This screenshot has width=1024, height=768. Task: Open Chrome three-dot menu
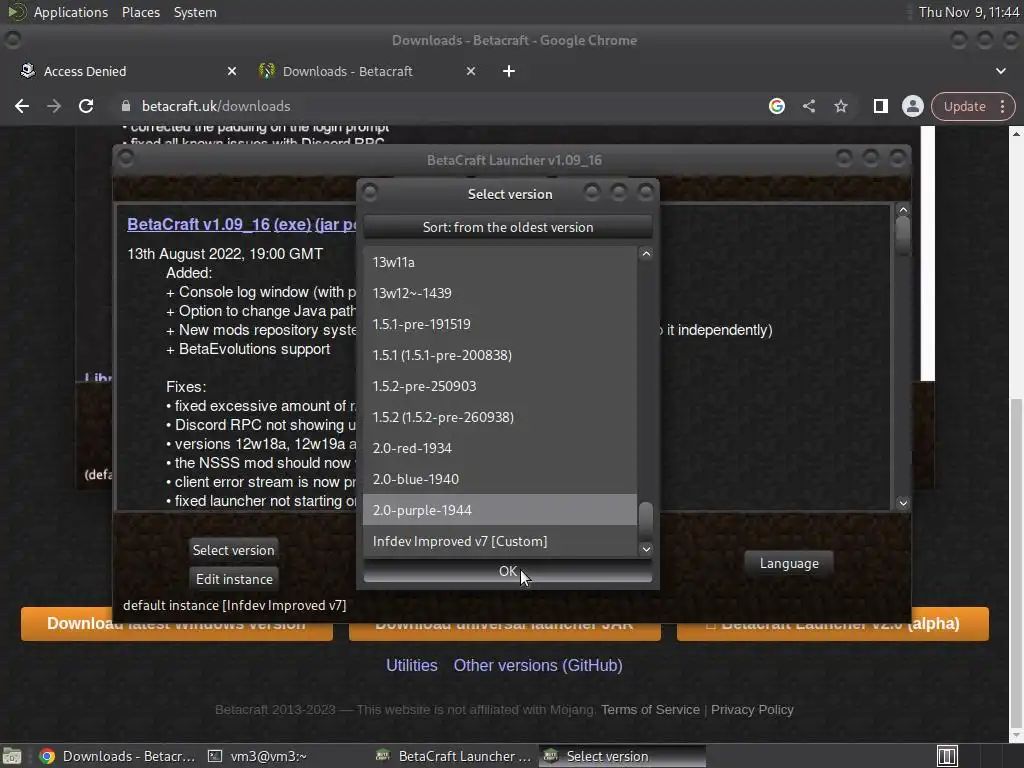(1002, 106)
